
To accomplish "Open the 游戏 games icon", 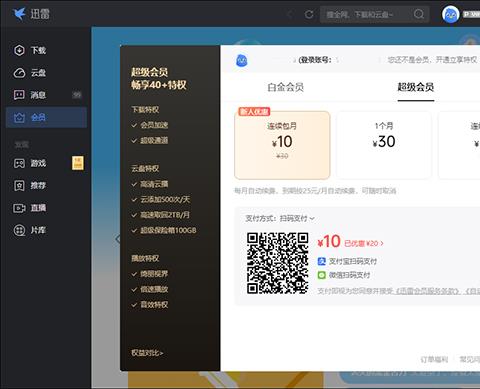I will pos(19,163).
